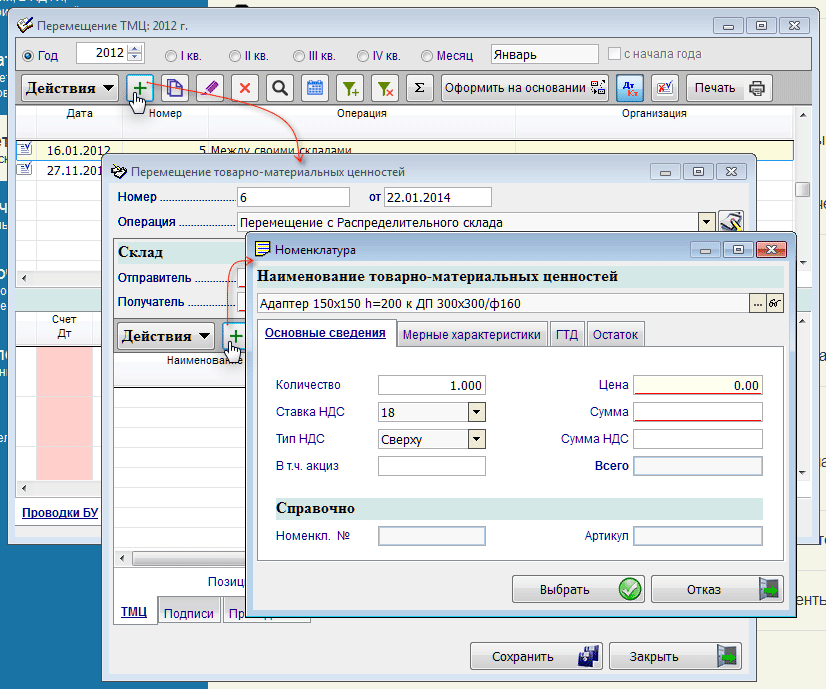Open the Проводки БУ link
This screenshot has width=826, height=689.
click(x=60, y=513)
